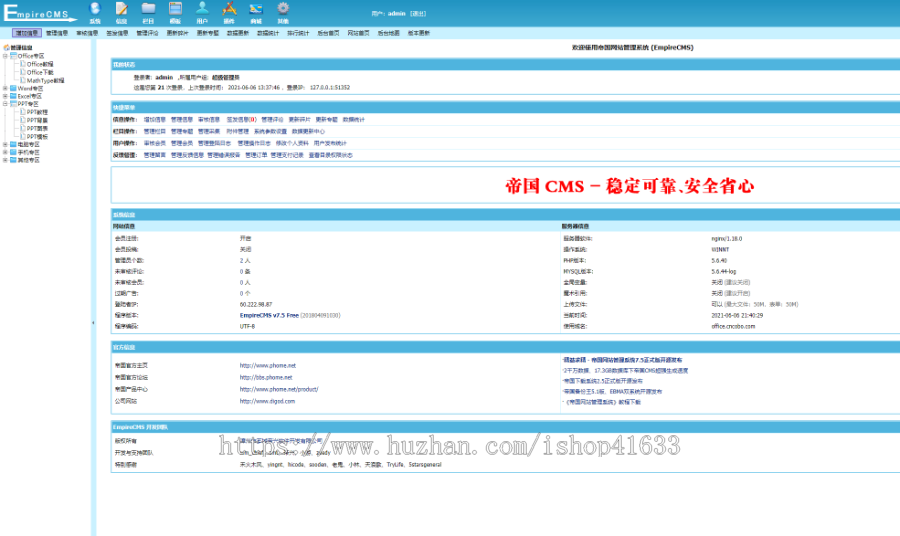This screenshot has height=536, width=900.
Task: Click the EmpireCMS logo
Action: [39, 13]
